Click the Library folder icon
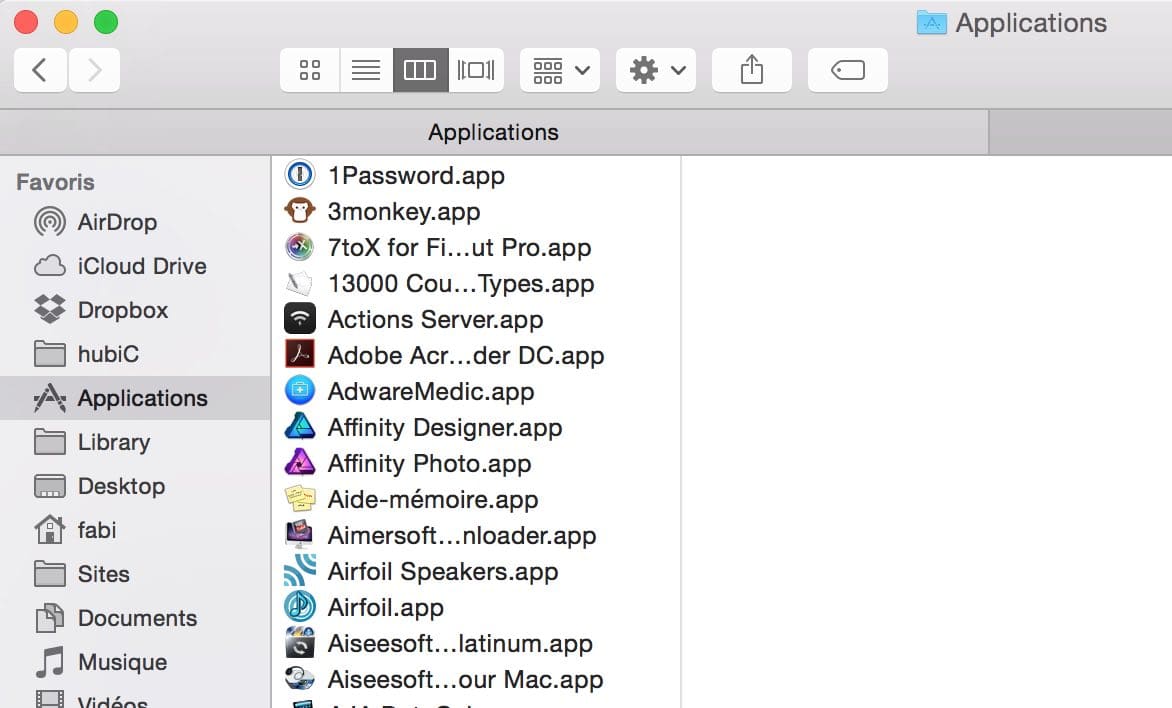Screen dimensions: 1172x708 coord(50,442)
